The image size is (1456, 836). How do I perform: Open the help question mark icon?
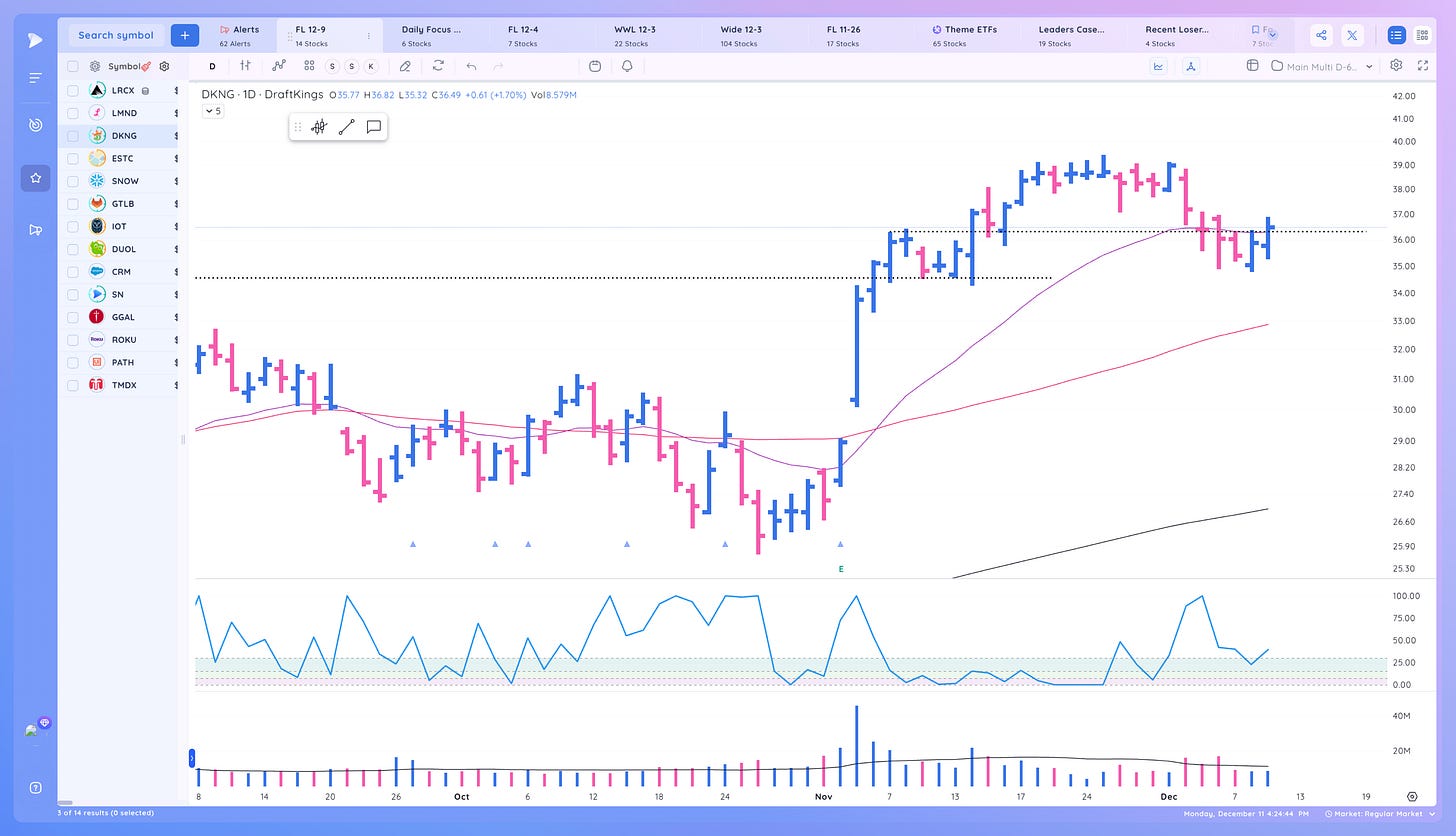pos(35,788)
